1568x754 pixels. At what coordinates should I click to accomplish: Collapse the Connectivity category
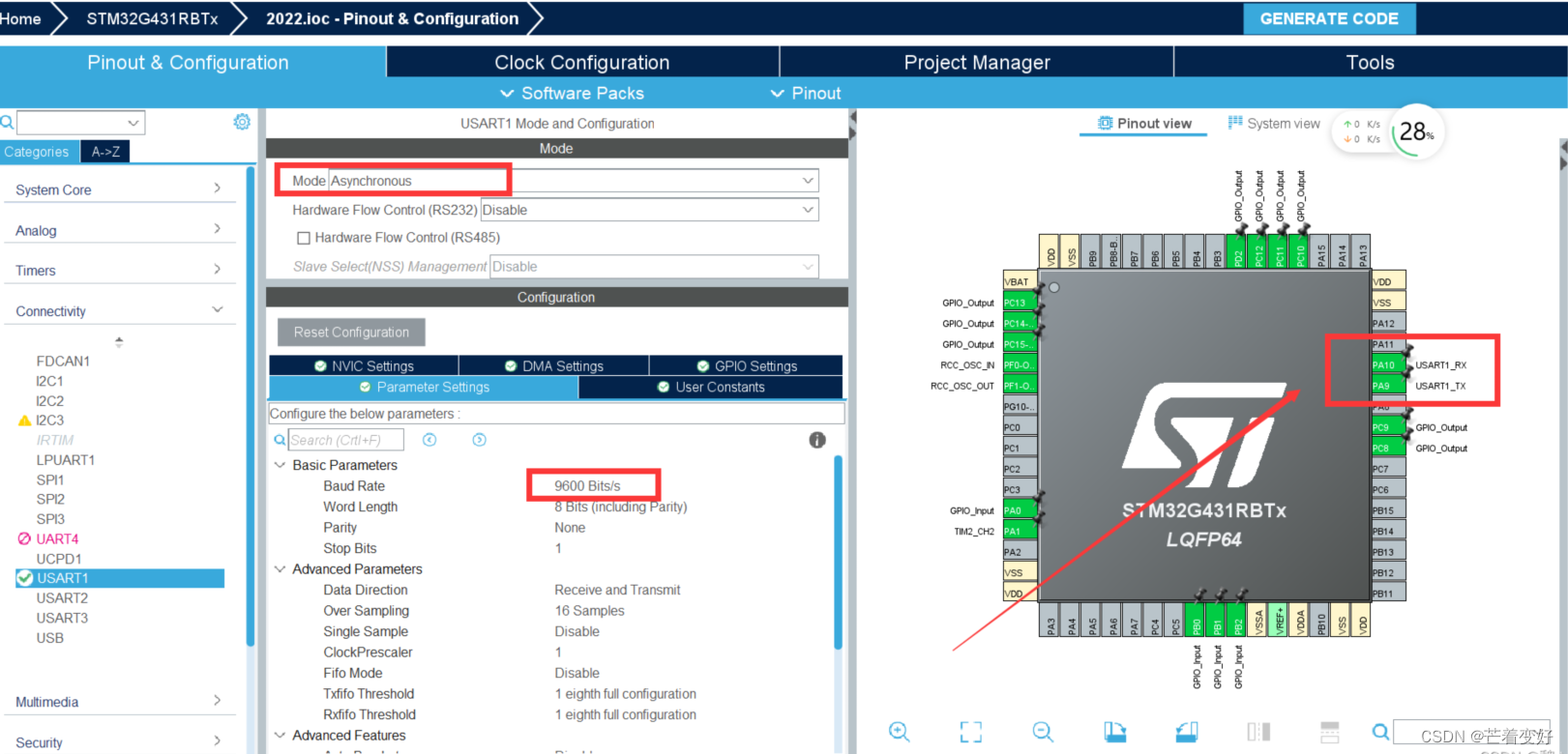[x=120, y=311]
